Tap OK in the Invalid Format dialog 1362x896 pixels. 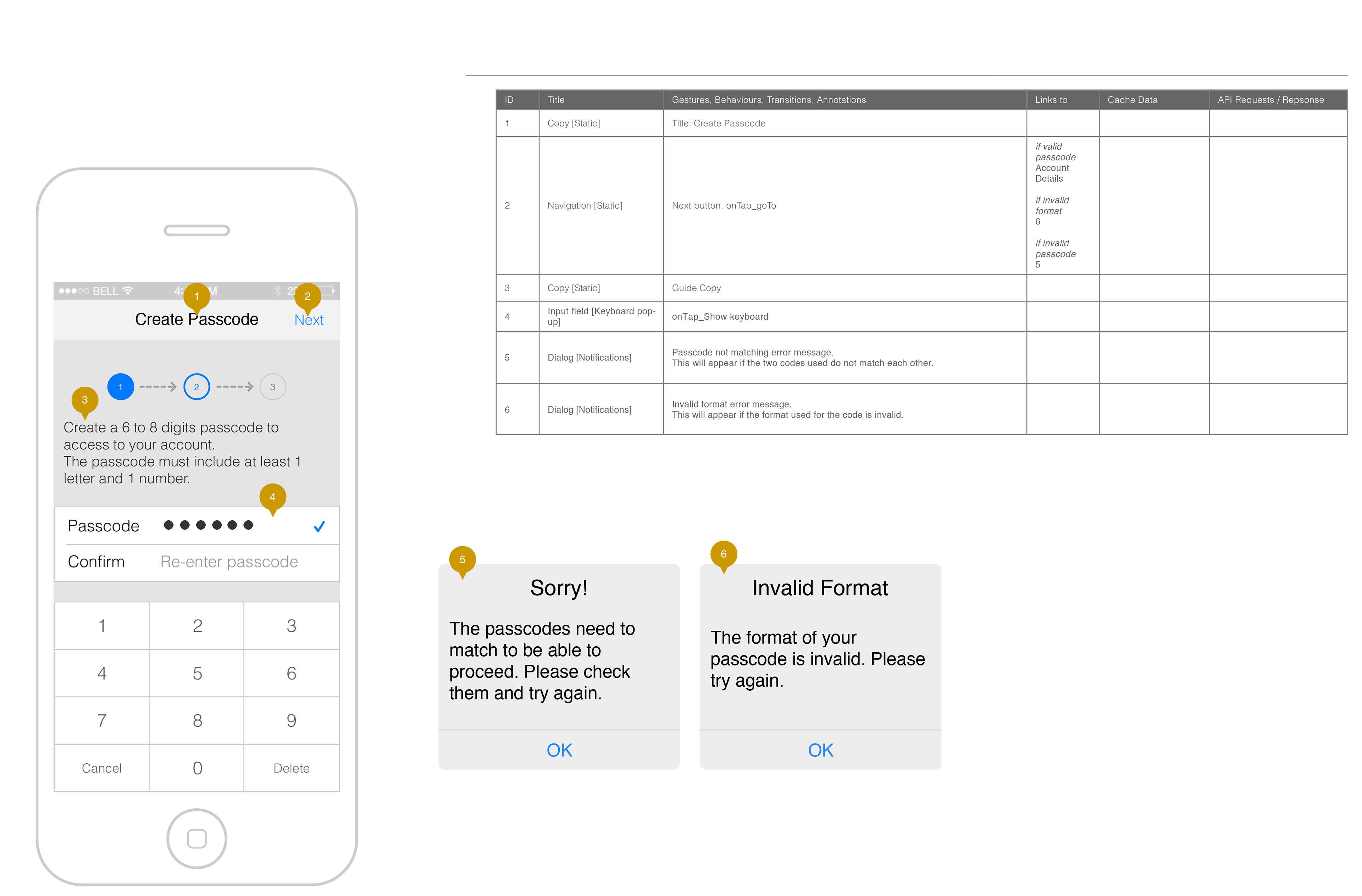point(820,750)
